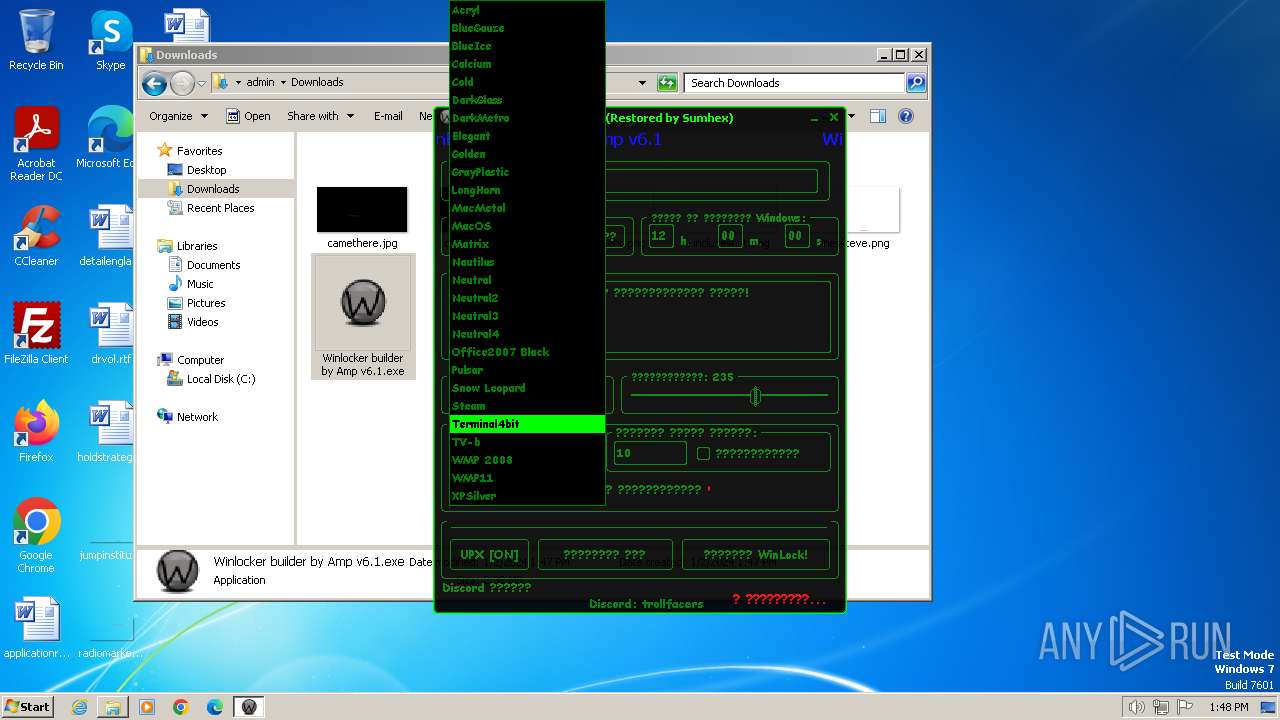1280x720 pixels.
Task: Choose the Steam skin entry
Action: tap(527, 406)
